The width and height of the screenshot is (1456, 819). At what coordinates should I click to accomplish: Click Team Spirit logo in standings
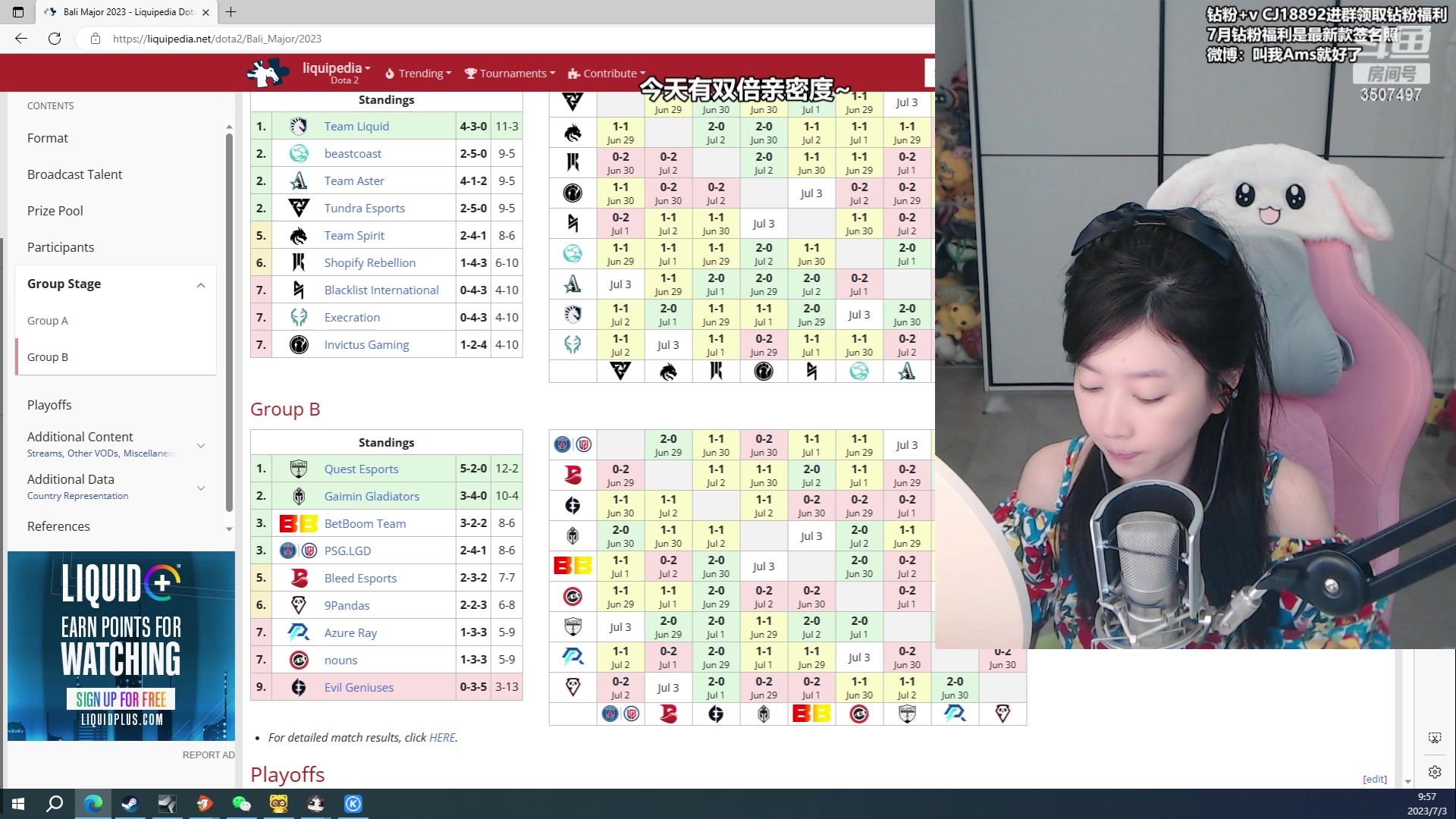point(299,235)
